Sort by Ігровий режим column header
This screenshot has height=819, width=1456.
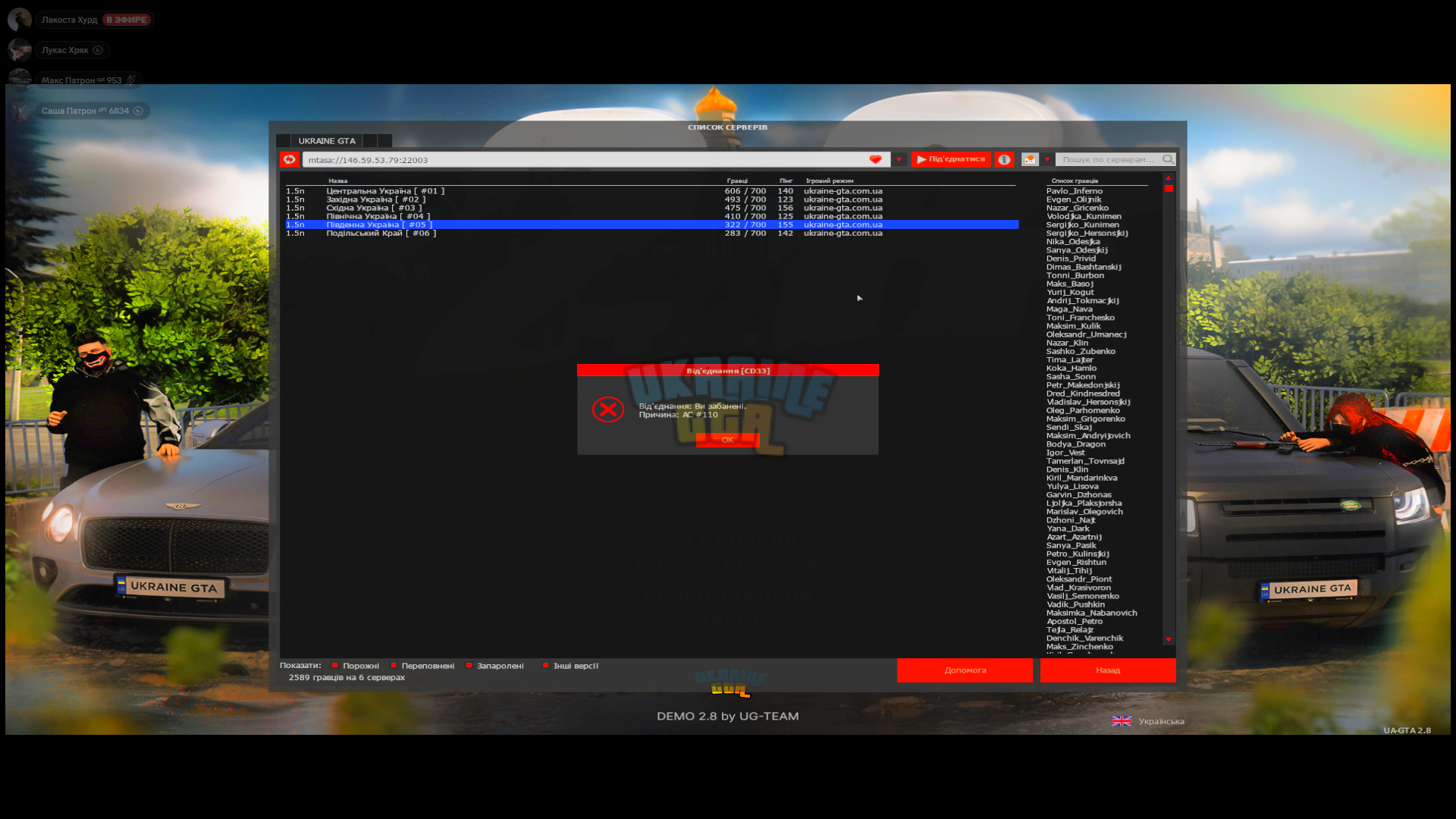830,180
